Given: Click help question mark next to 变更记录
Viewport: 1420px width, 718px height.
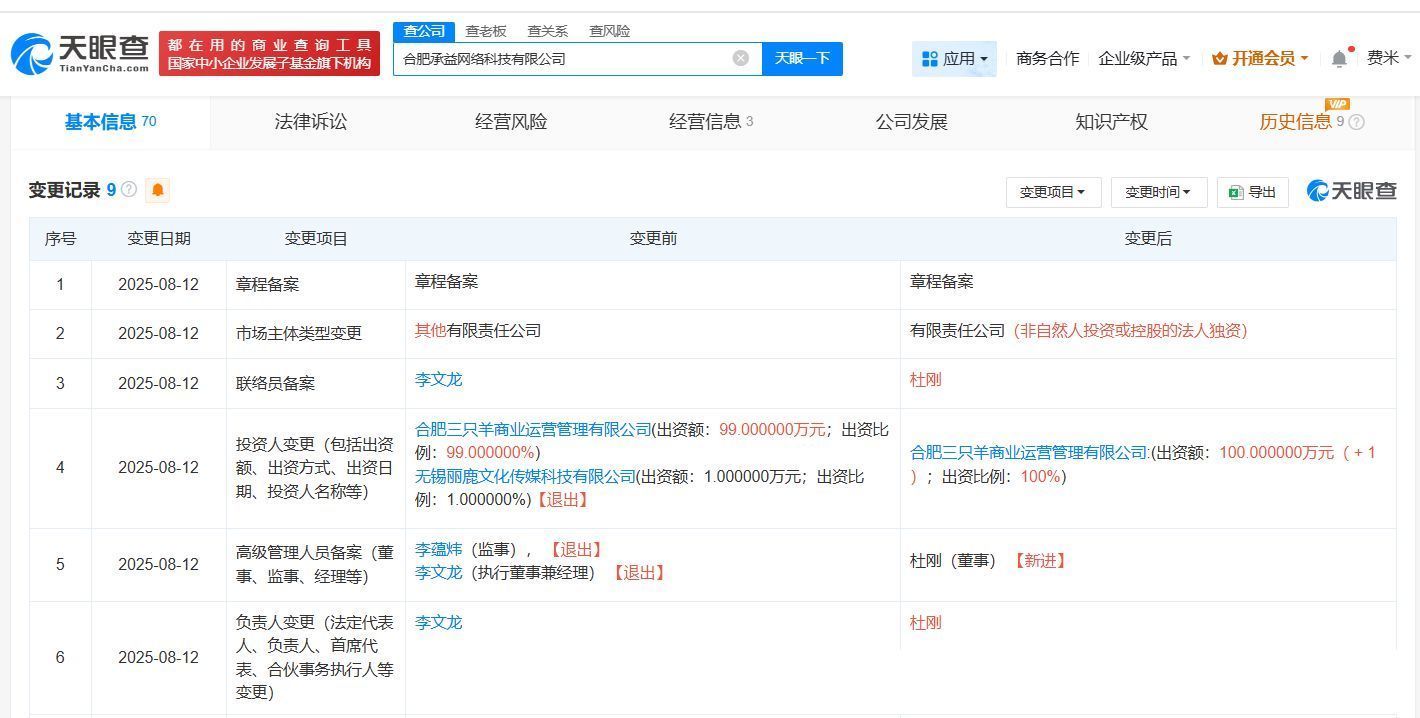Looking at the screenshot, I should [129, 189].
